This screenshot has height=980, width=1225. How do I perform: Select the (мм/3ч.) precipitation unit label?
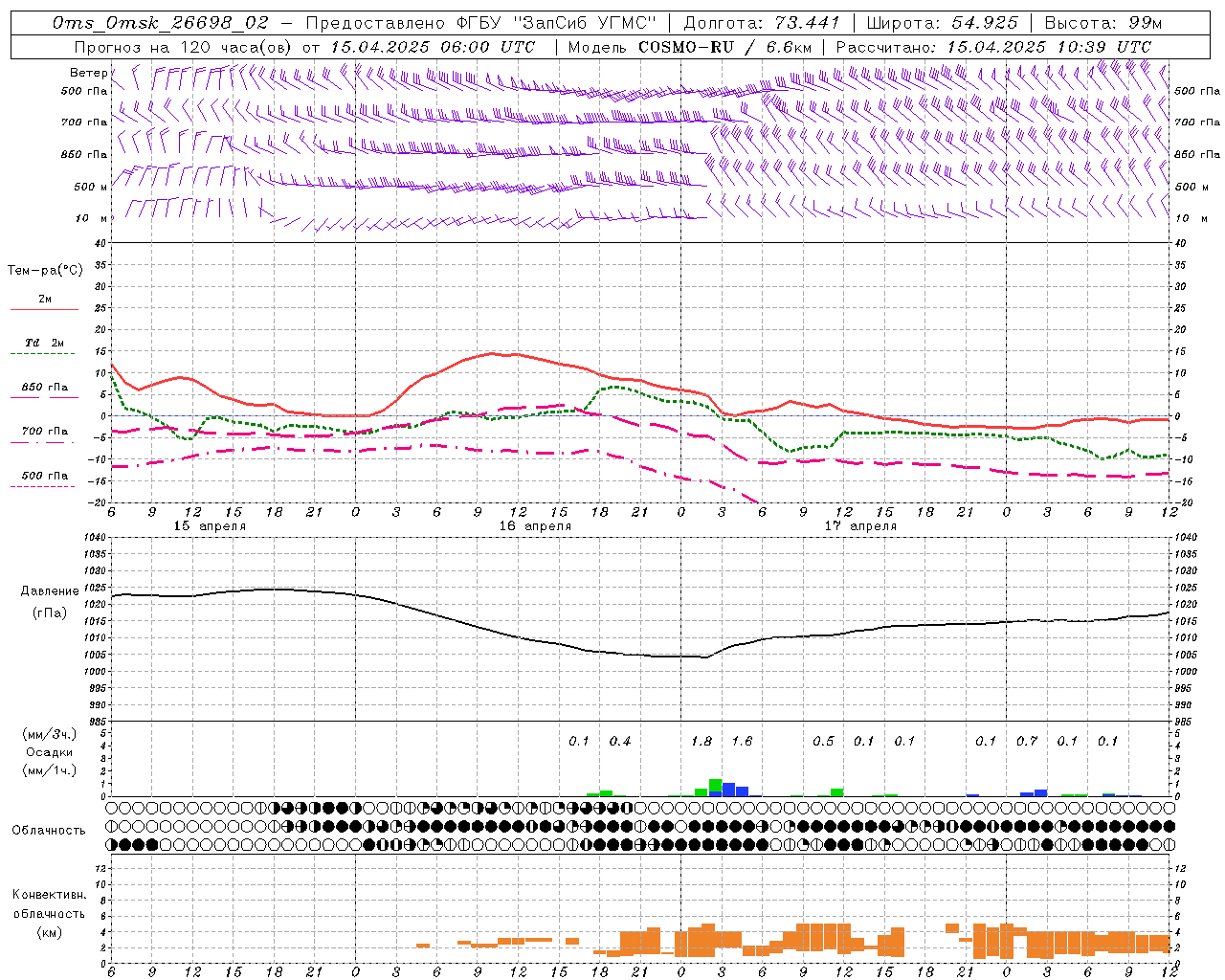point(50,734)
